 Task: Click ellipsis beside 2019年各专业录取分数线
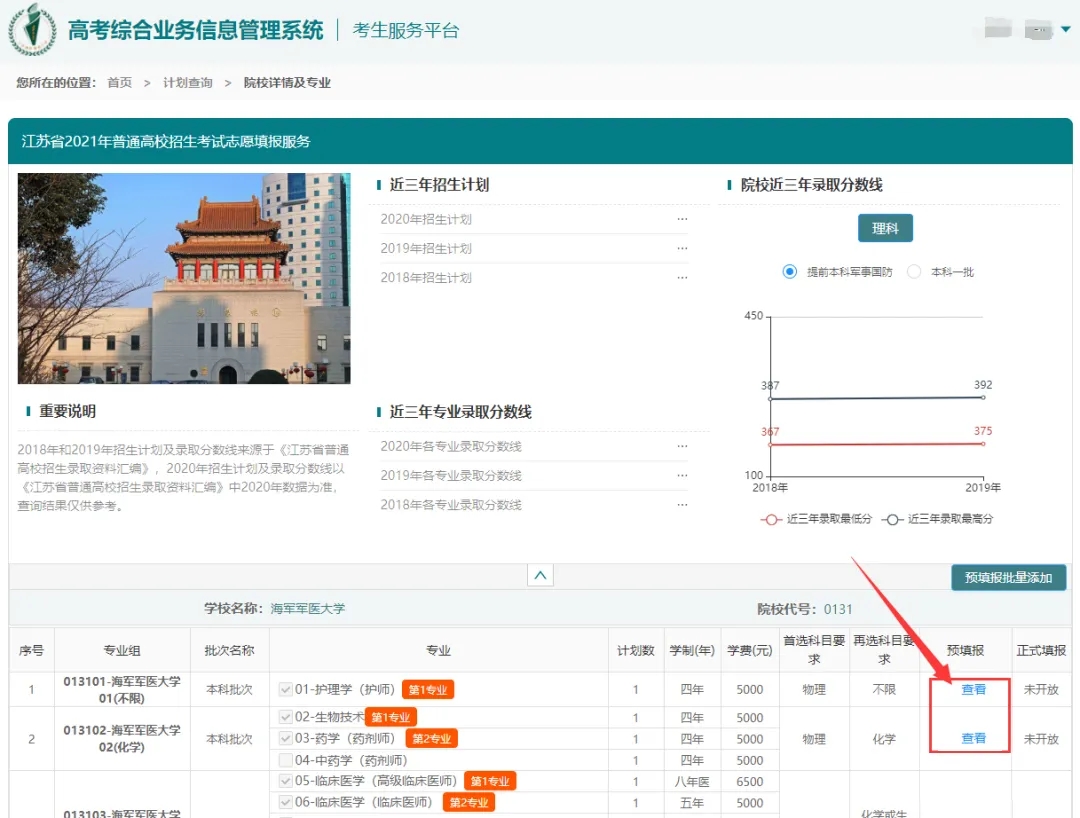coord(682,475)
